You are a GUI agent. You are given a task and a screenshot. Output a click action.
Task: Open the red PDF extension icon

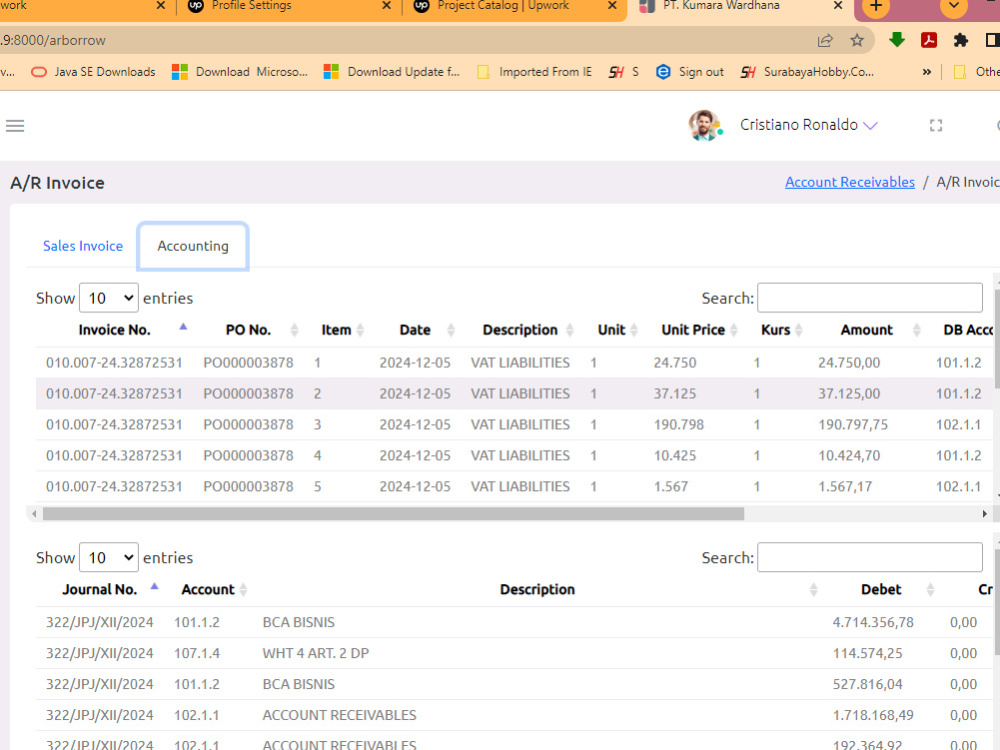pos(929,40)
